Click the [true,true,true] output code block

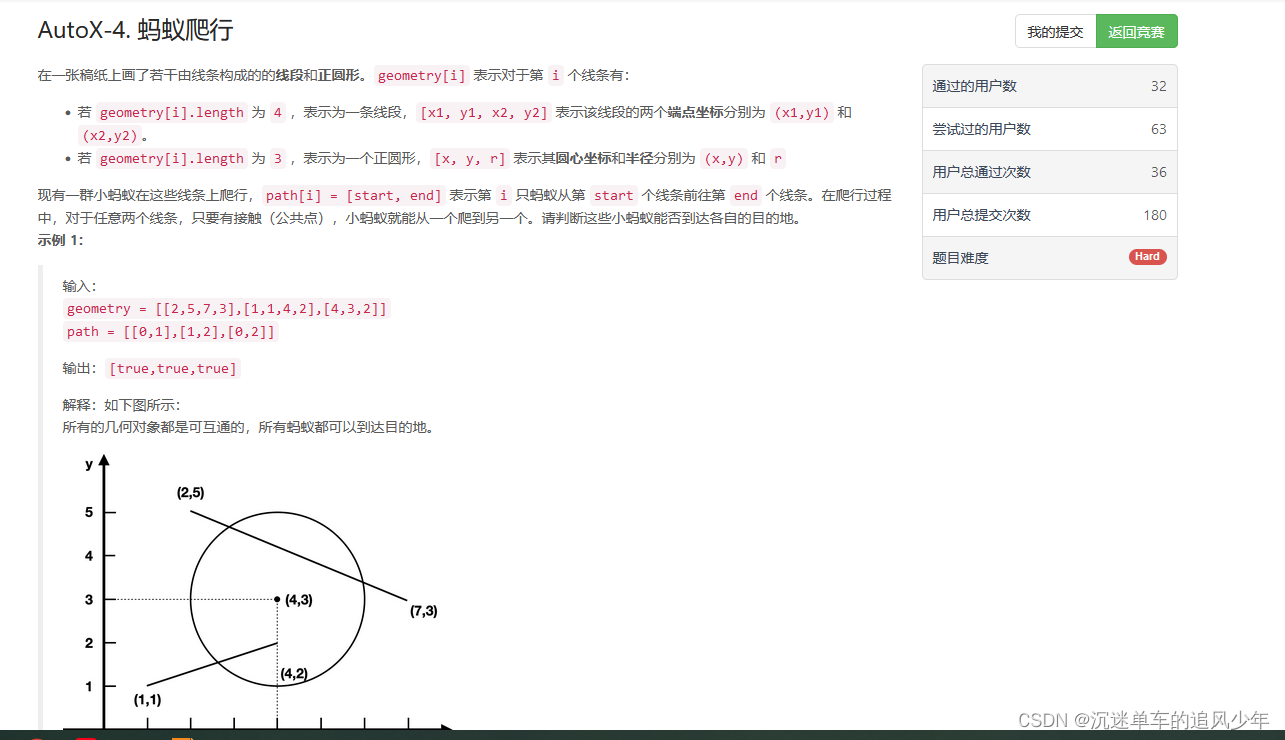coord(172,368)
